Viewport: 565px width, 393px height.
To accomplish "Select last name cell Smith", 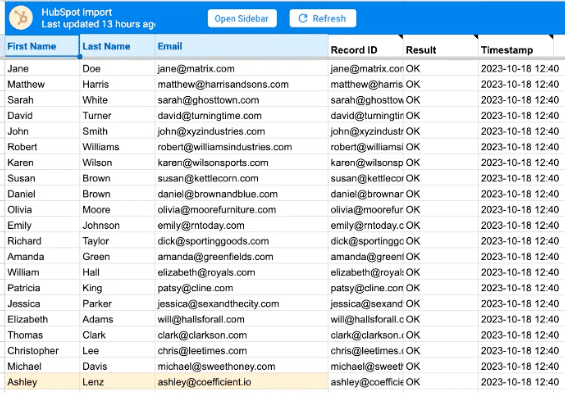I will pos(117,131).
